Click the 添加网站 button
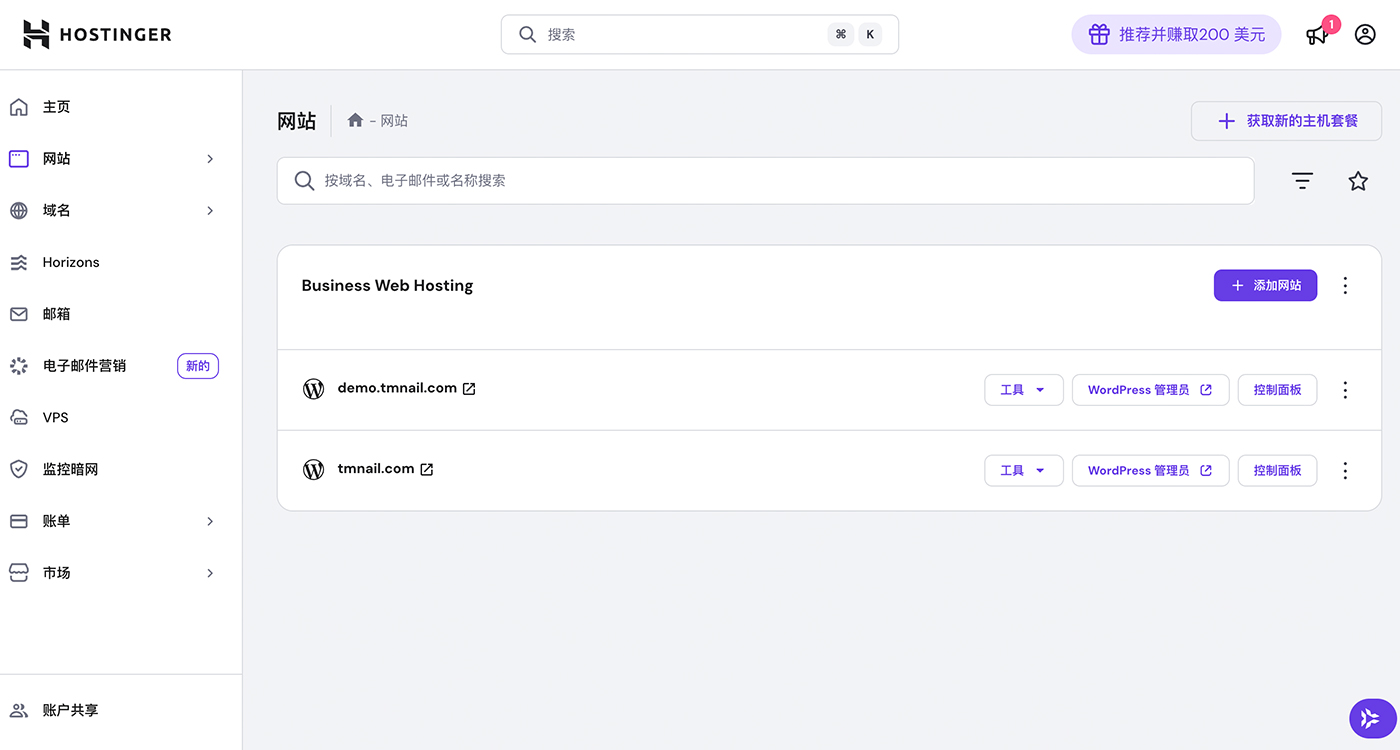Viewport: 1400px width, 750px height. tap(1265, 285)
